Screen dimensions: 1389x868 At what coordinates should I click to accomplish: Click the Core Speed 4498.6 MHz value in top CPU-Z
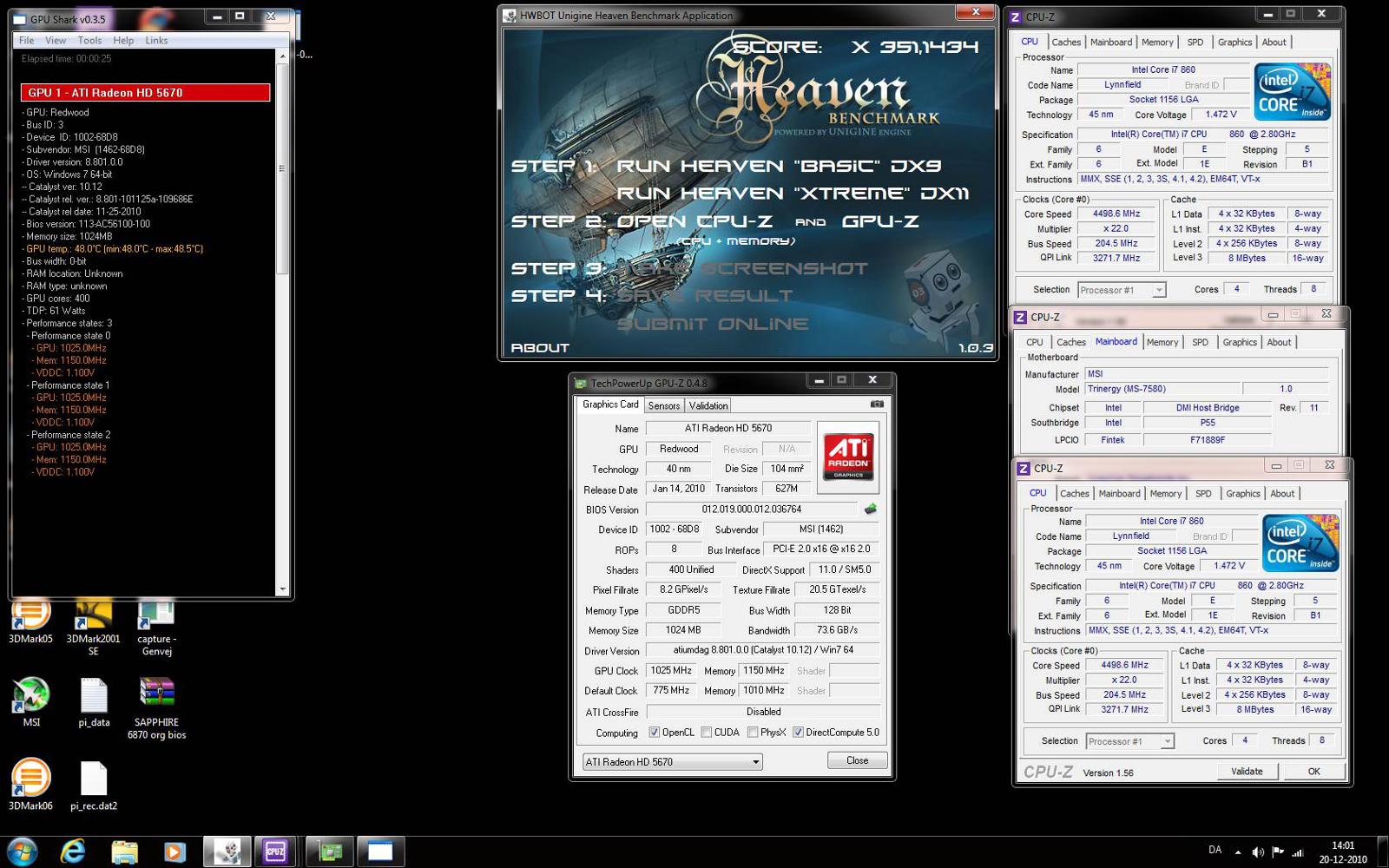coord(1116,214)
